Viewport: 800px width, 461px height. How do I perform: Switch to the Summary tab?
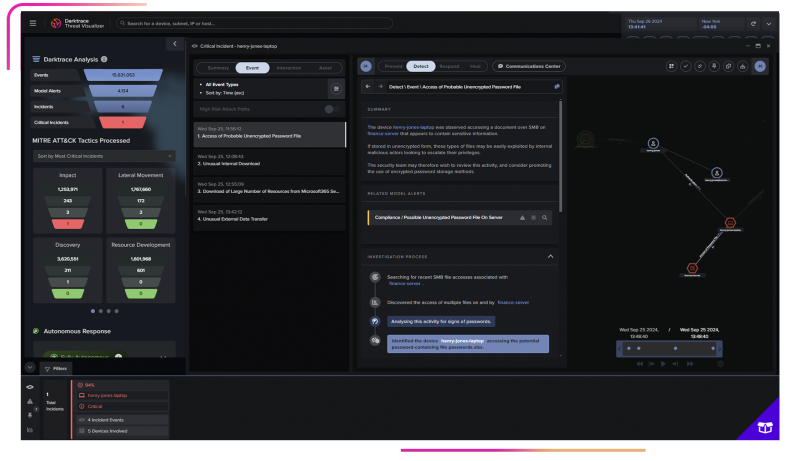217,68
